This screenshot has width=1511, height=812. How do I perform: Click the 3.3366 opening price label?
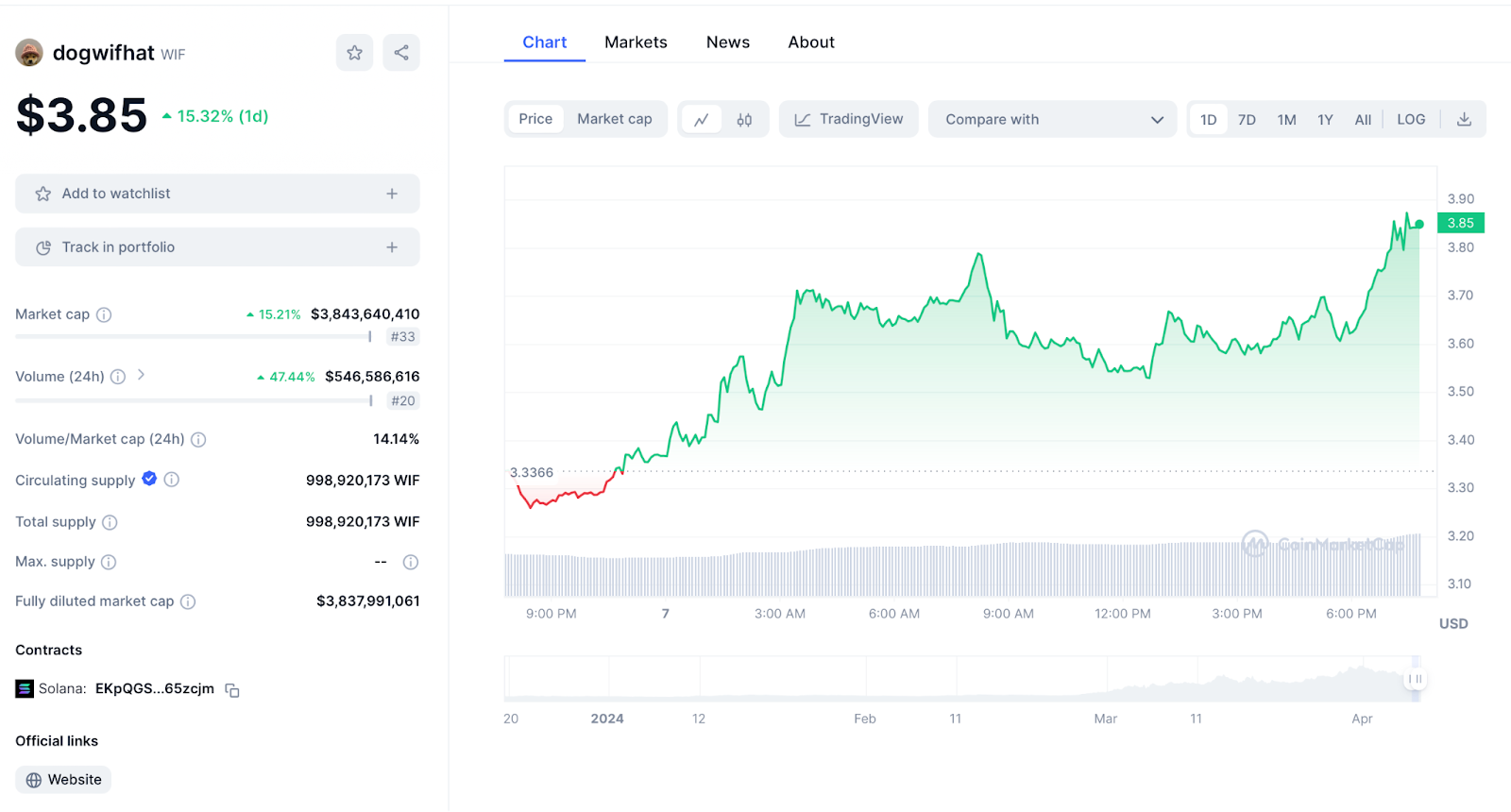(x=532, y=472)
